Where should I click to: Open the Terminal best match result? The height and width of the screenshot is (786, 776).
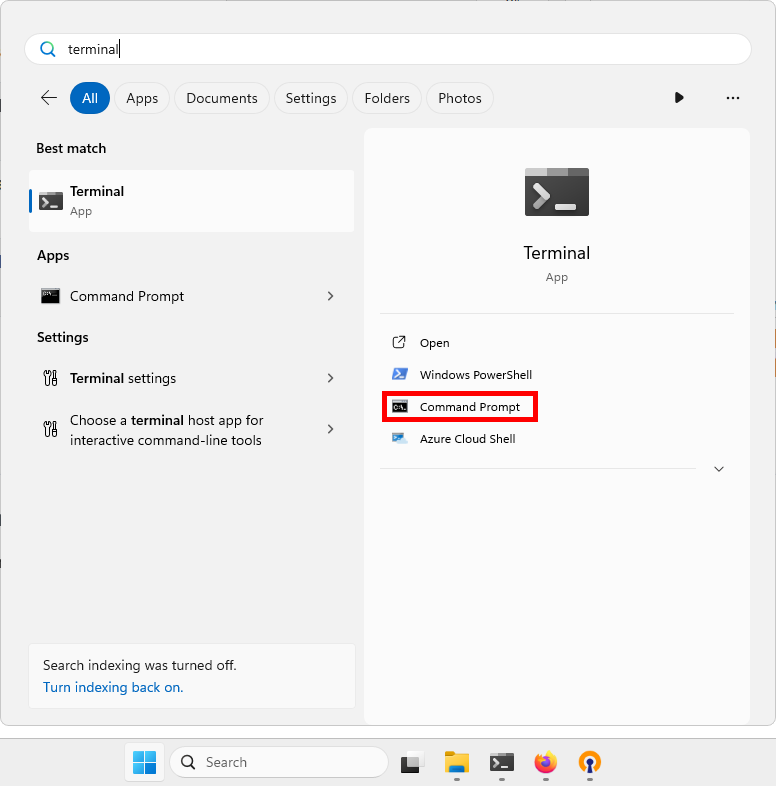[191, 201]
